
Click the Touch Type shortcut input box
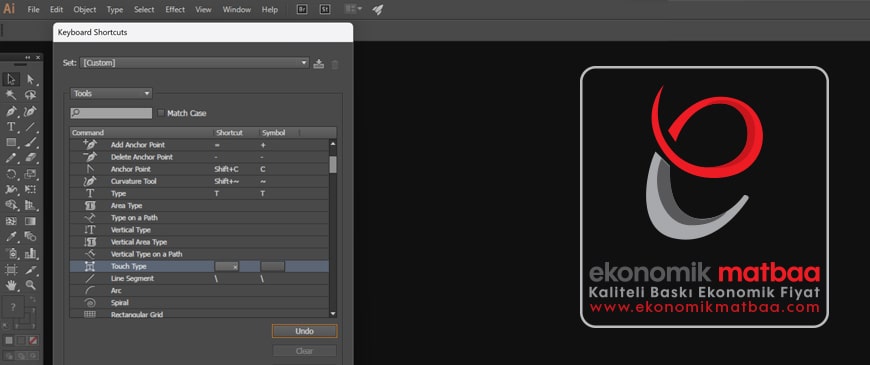point(227,267)
